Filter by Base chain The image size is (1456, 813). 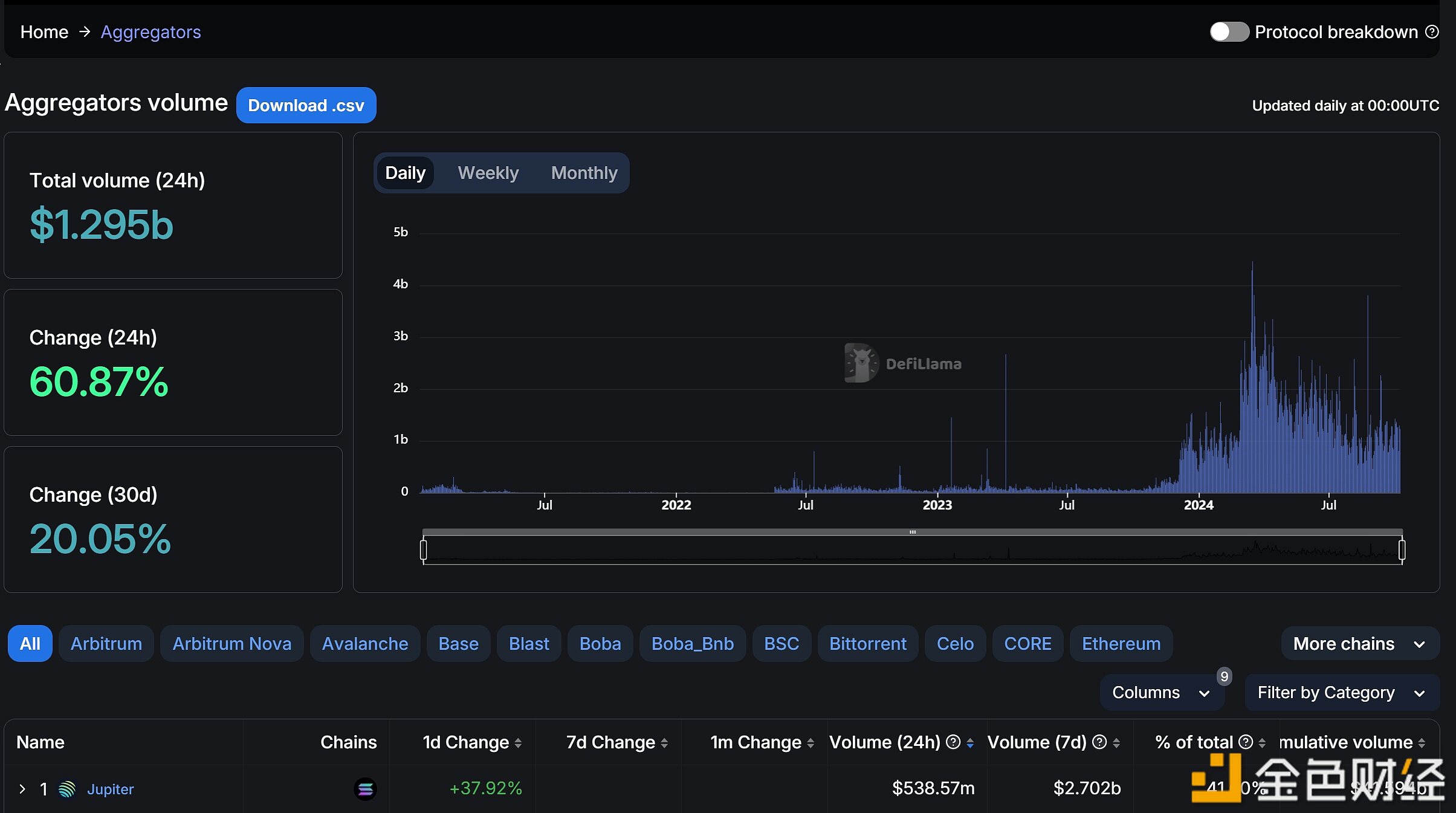(x=458, y=644)
